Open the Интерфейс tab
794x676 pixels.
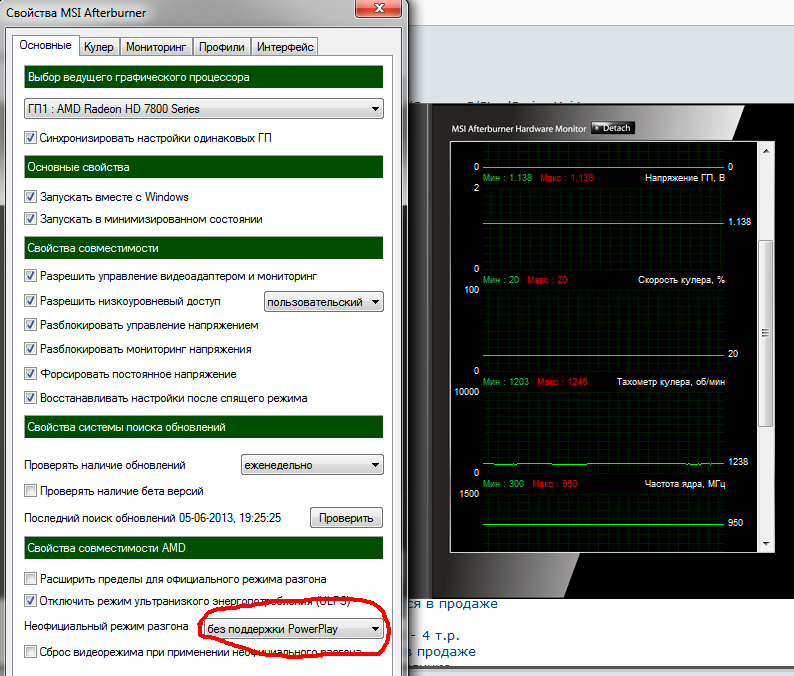(x=285, y=47)
